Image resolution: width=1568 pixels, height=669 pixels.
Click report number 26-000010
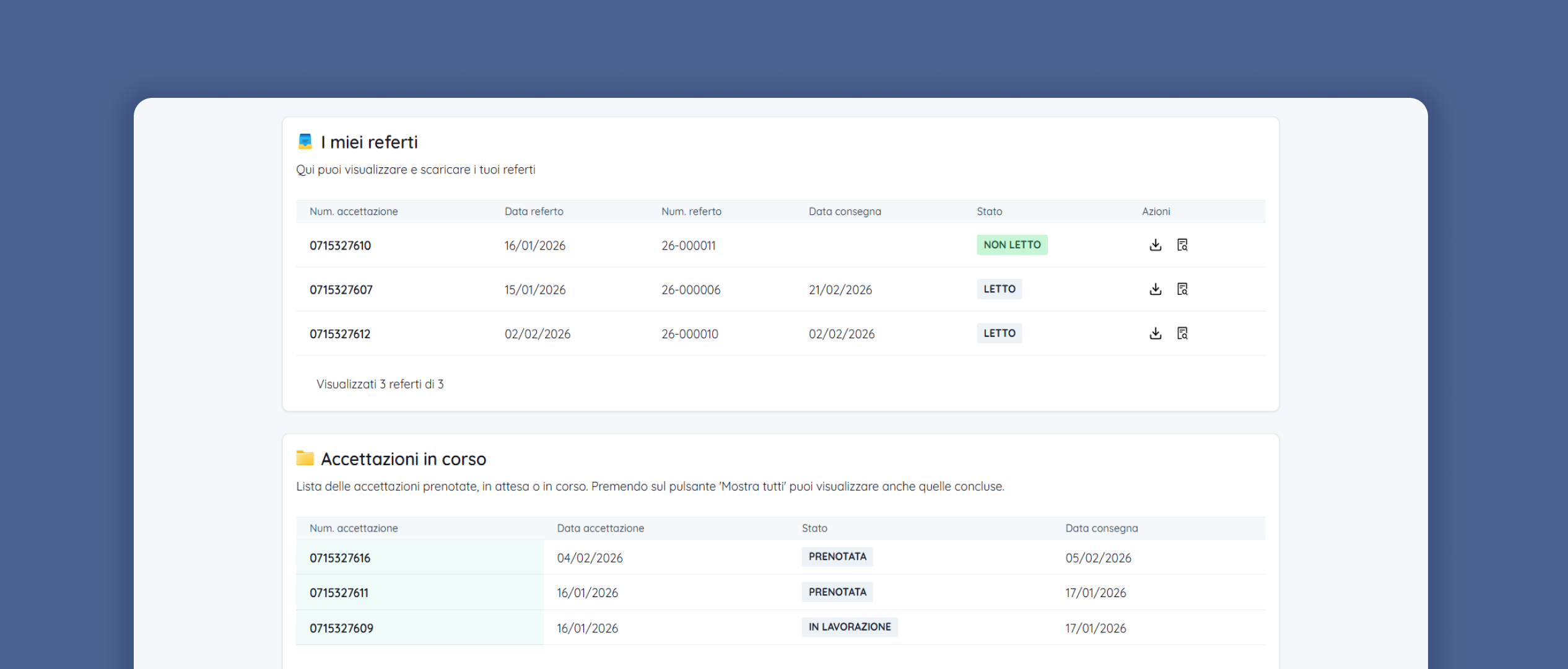point(689,334)
